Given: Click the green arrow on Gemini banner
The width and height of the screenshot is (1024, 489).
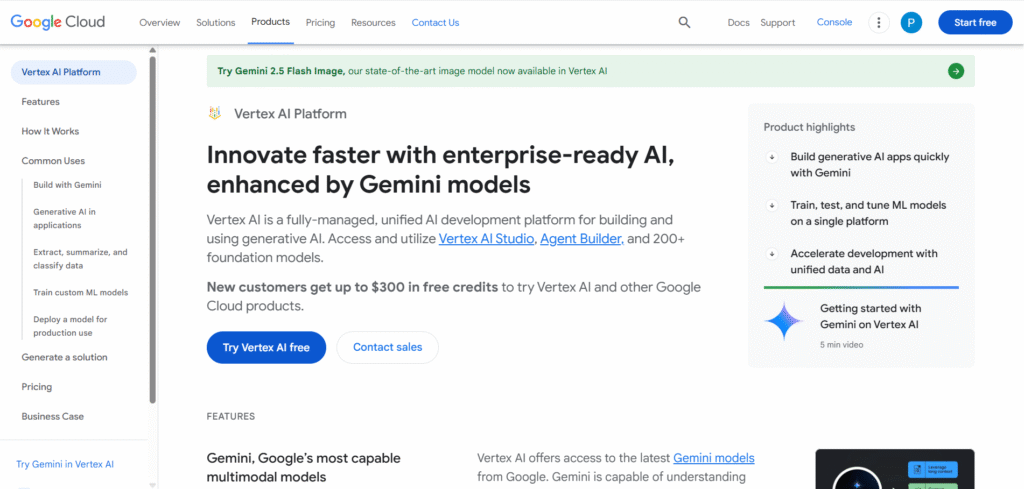Looking at the screenshot, I should [x=956, y=71].
